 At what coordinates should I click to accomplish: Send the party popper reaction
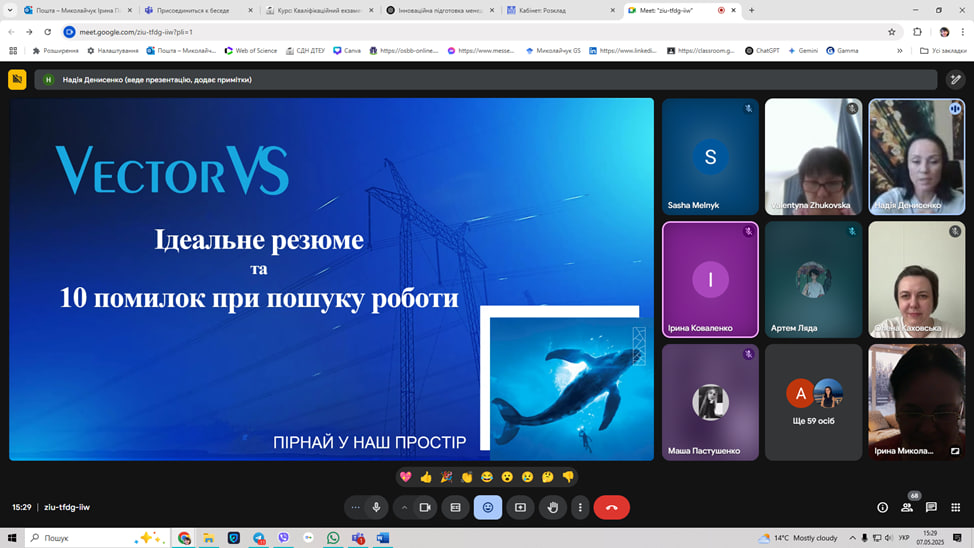point(446,477)
